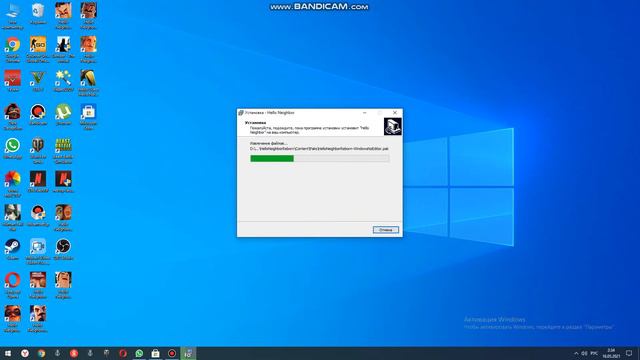Click the file path text being extracted
This screenshot has height=360, width=640.
pos(320,149)
